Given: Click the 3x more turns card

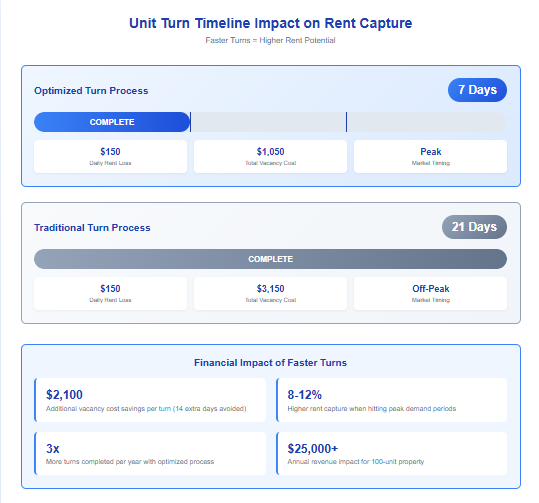Looking at the screenshot, I should pos(150,453).
